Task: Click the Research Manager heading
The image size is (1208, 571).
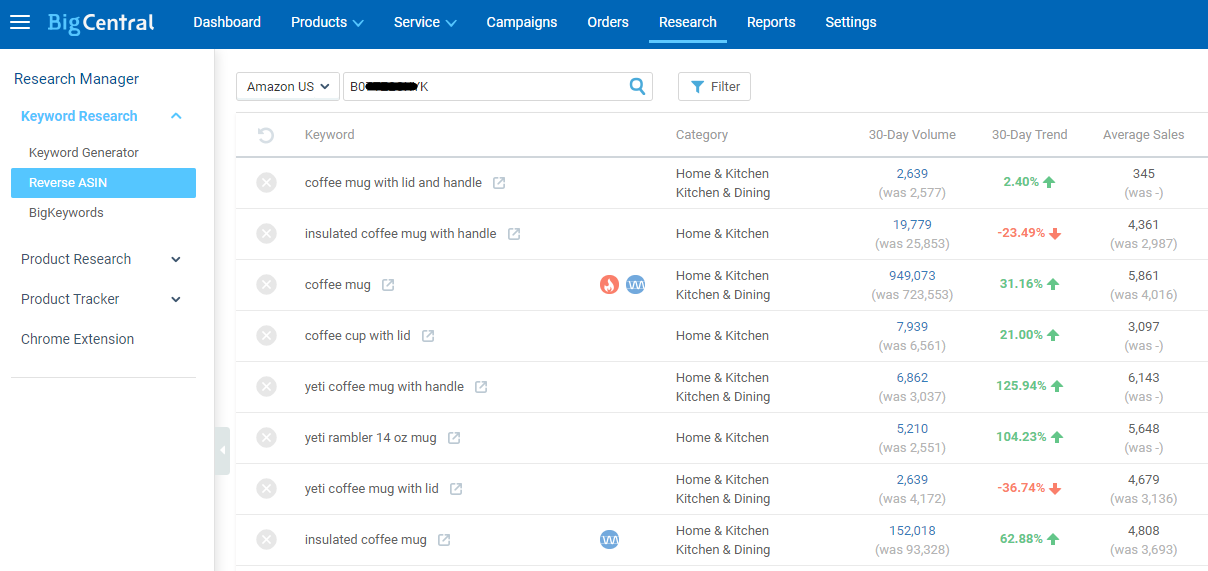Action: 76,79
